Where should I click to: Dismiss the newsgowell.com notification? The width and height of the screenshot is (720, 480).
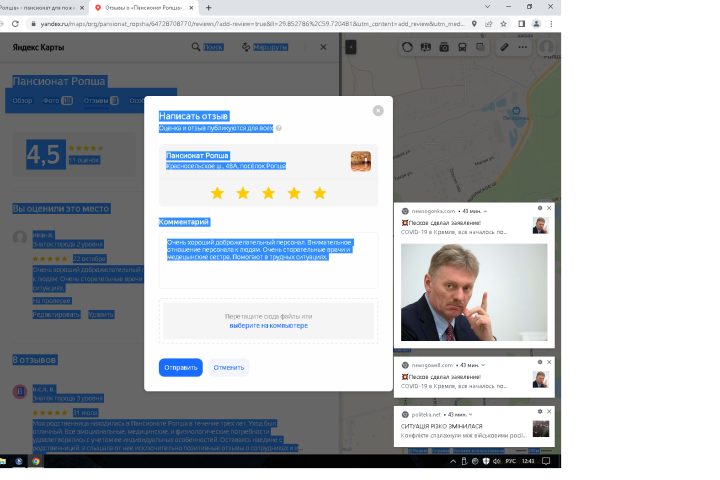(x=549, y=362)
